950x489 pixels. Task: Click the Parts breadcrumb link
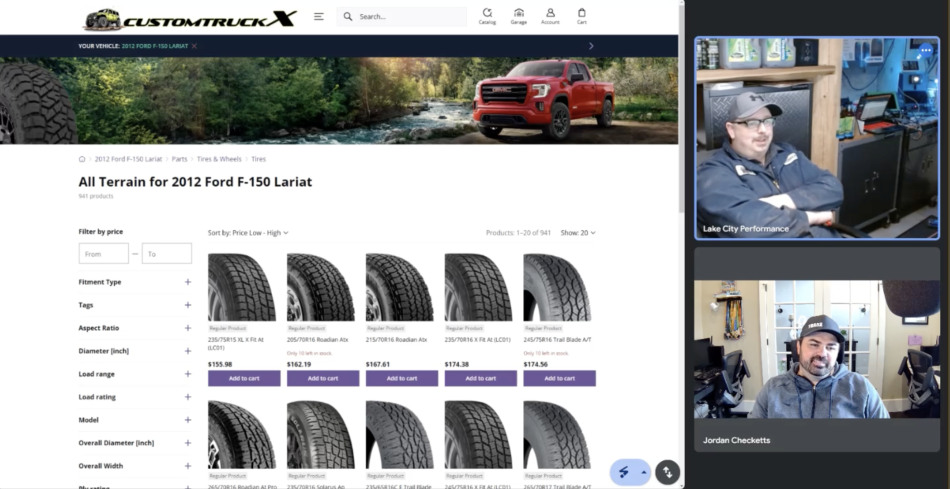[179, 159]
